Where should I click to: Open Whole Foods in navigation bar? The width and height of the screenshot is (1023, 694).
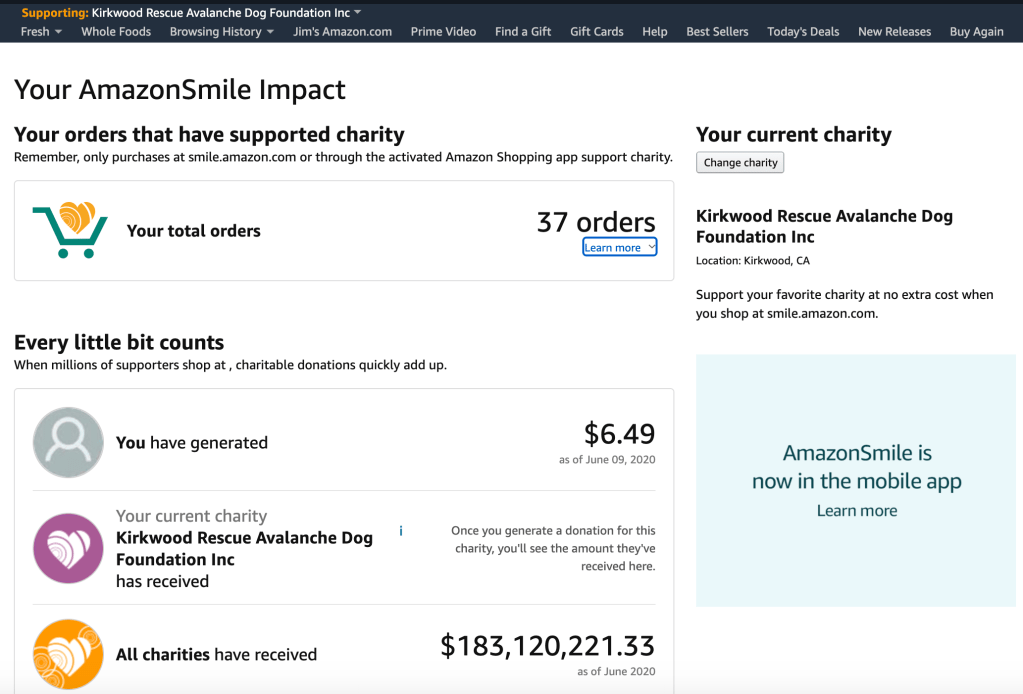point(116,31)
